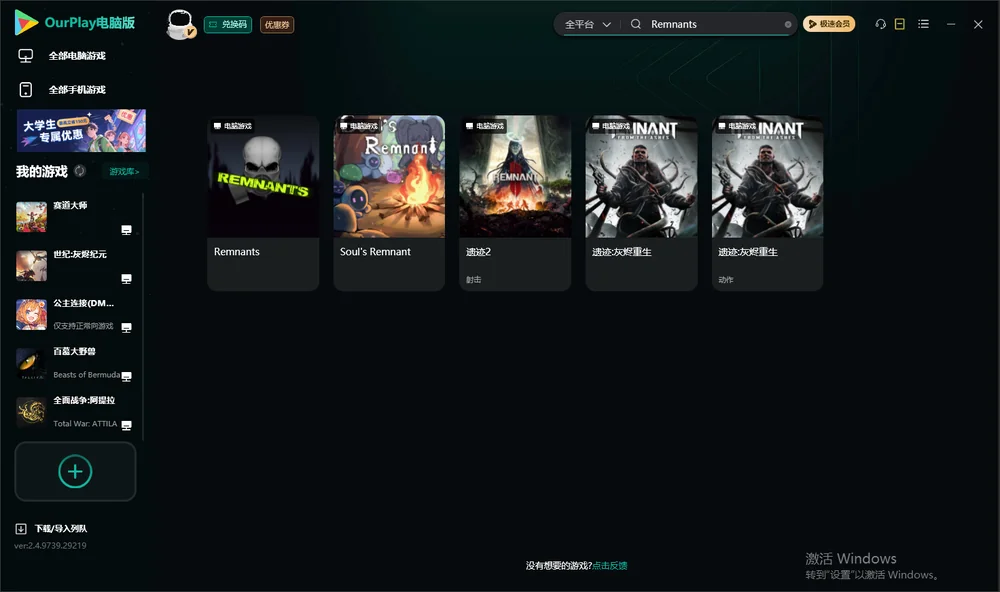Refresh the 我的游戏 list
Viewport: 1000px width, 592px height.
click(80, 171)
